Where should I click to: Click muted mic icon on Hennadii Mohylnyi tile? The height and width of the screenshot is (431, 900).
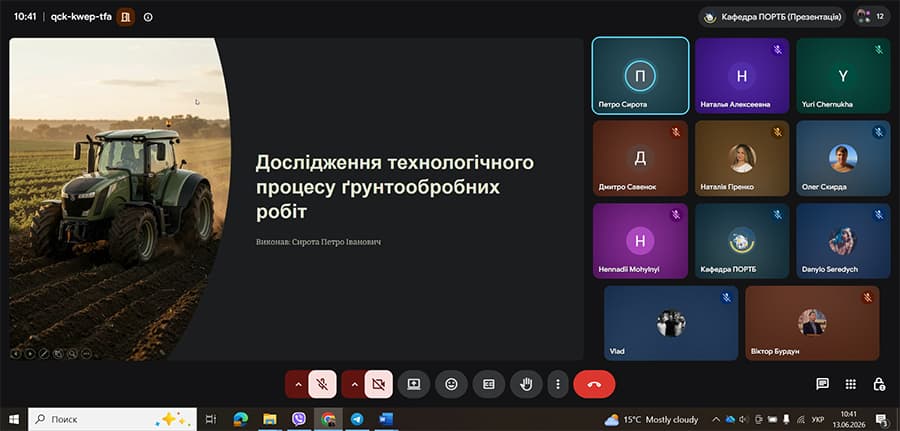676,215
